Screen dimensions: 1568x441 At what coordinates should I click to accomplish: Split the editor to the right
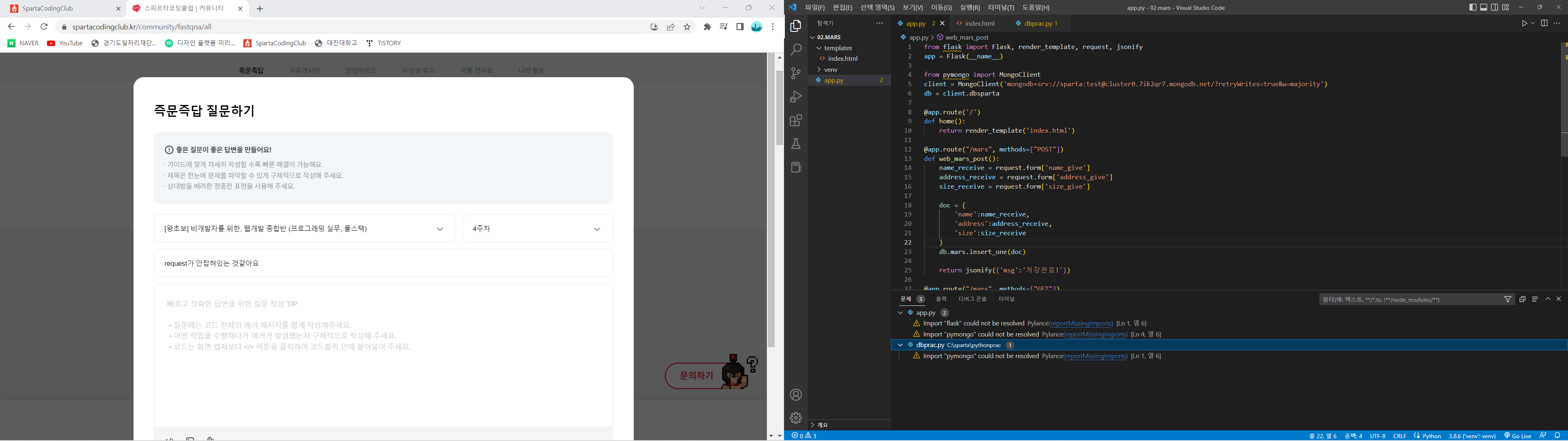pyautogui.click(x=1544, y=23)
